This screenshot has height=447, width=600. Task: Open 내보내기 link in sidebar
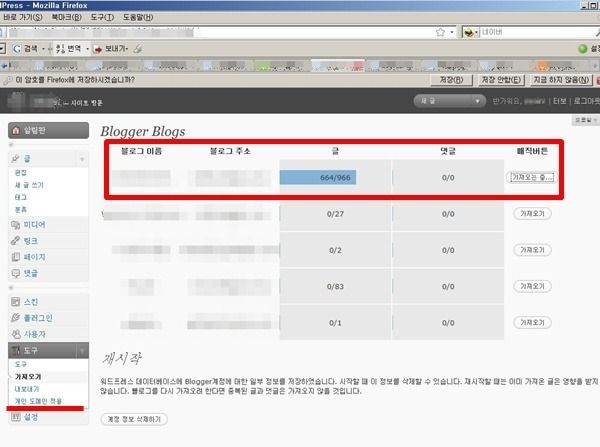tap(27, 389)
